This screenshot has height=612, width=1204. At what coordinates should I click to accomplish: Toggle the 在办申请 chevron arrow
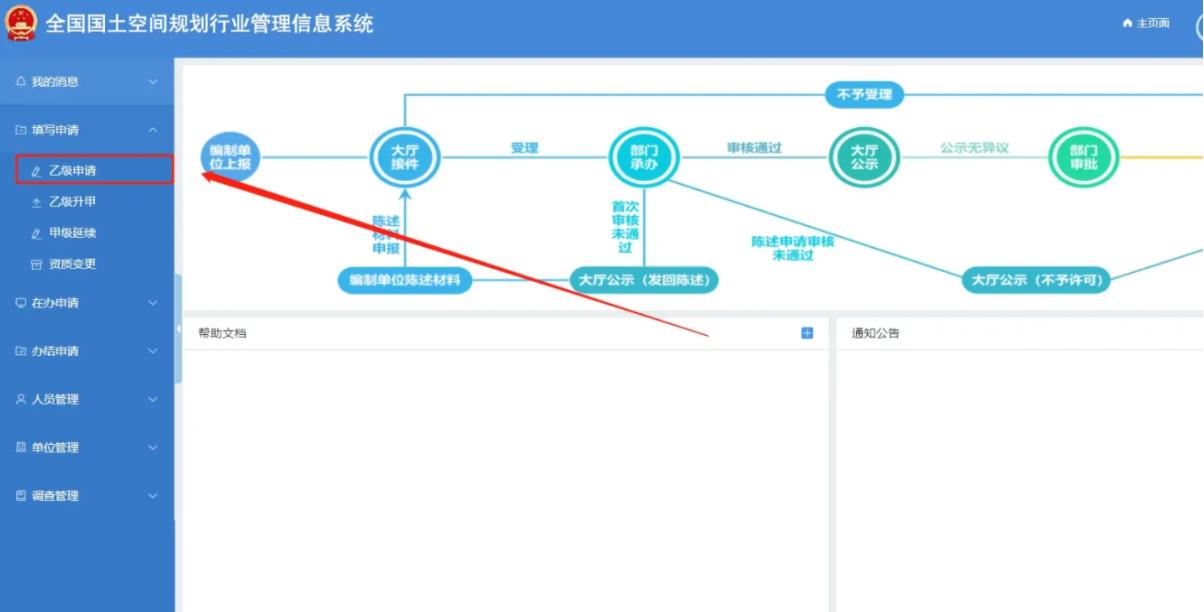[x=153, y=303]
